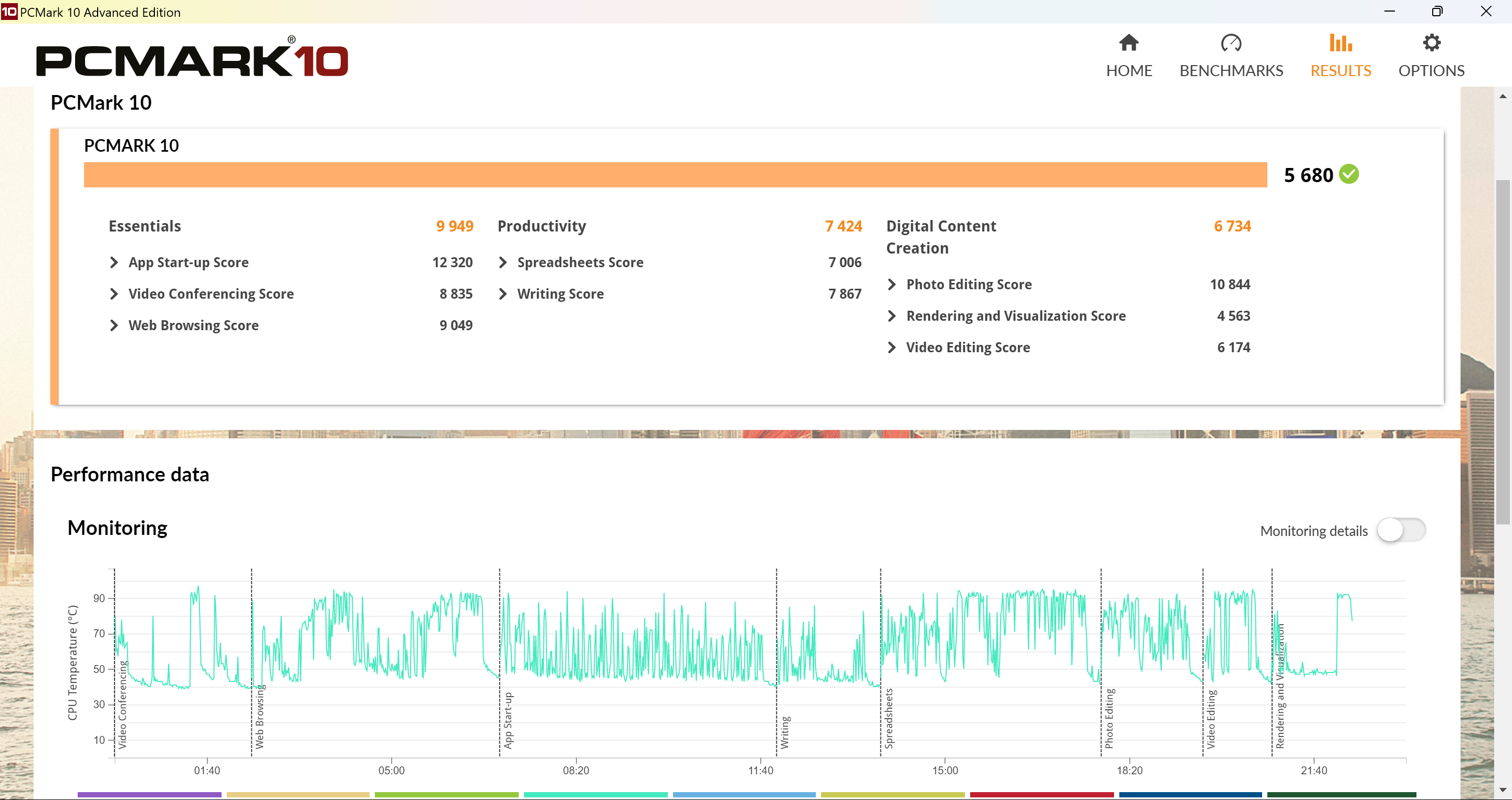Click the purple legend color bar
Screen dimensions: 1512x800
pyautogui.click(x=149, y=795)
